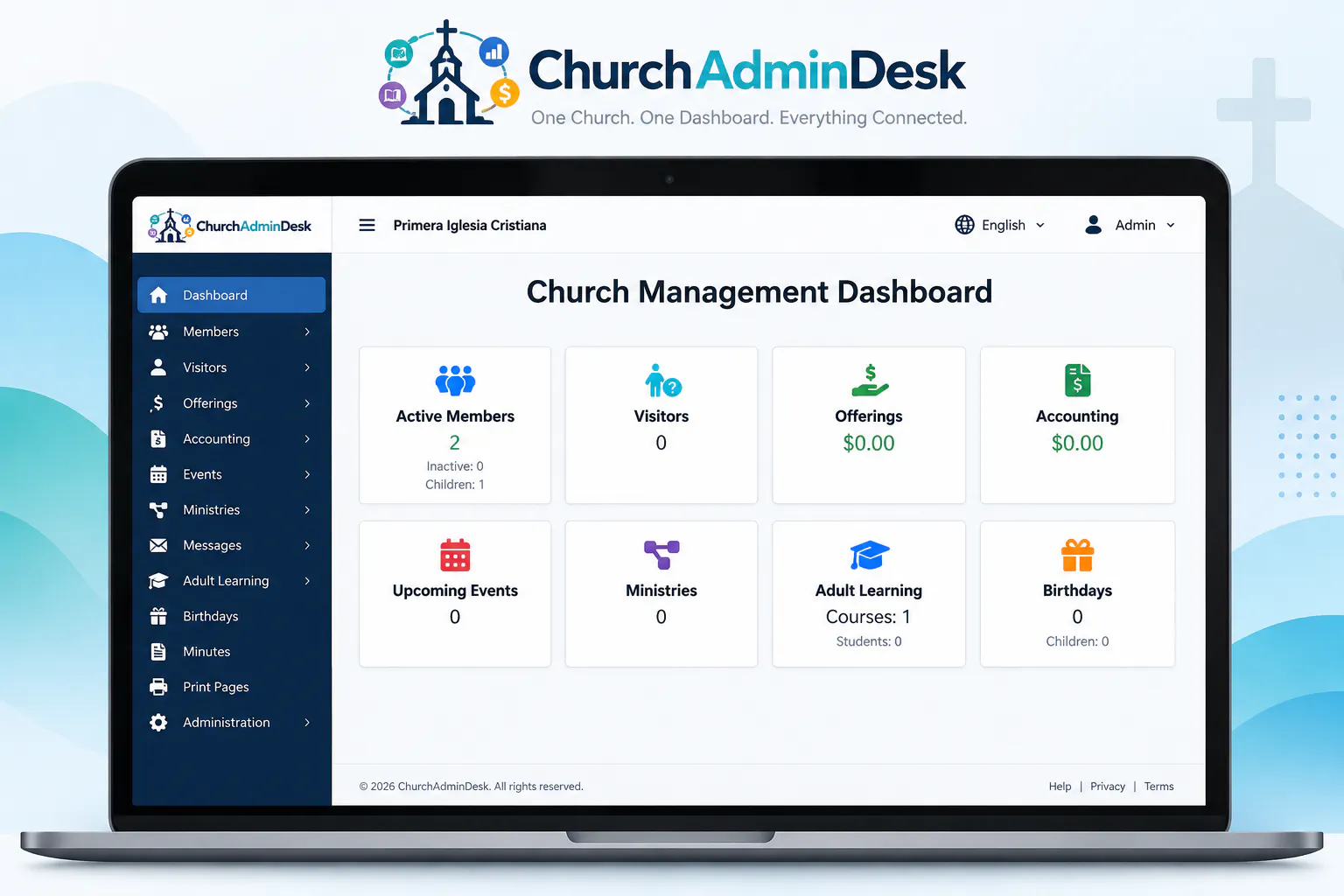Viewport: 1344px width, 896px height.
Task: Click the Administration gear icon
Action: point(158,722)
